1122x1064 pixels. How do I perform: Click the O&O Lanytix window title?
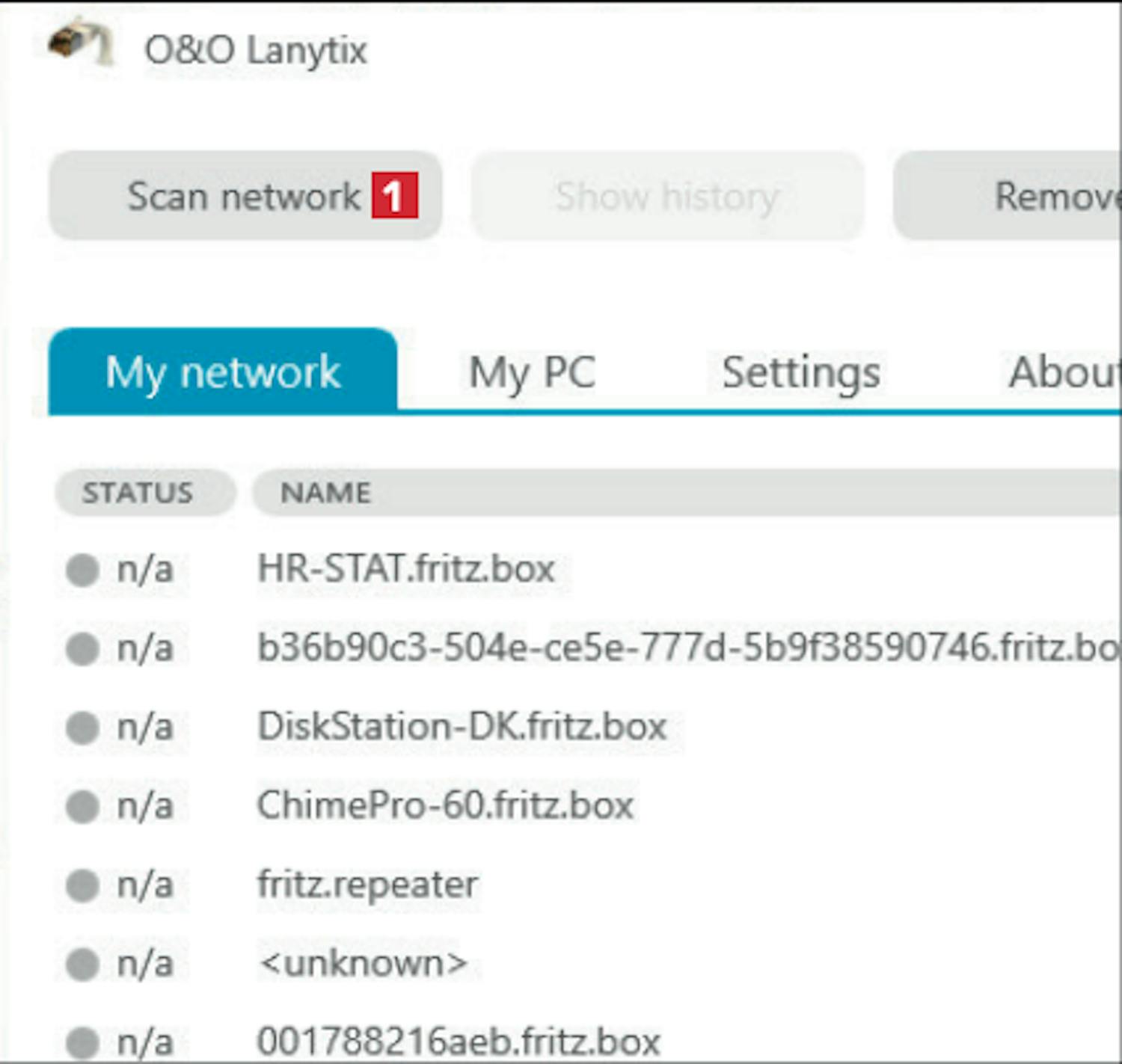[x=256, y=50]
